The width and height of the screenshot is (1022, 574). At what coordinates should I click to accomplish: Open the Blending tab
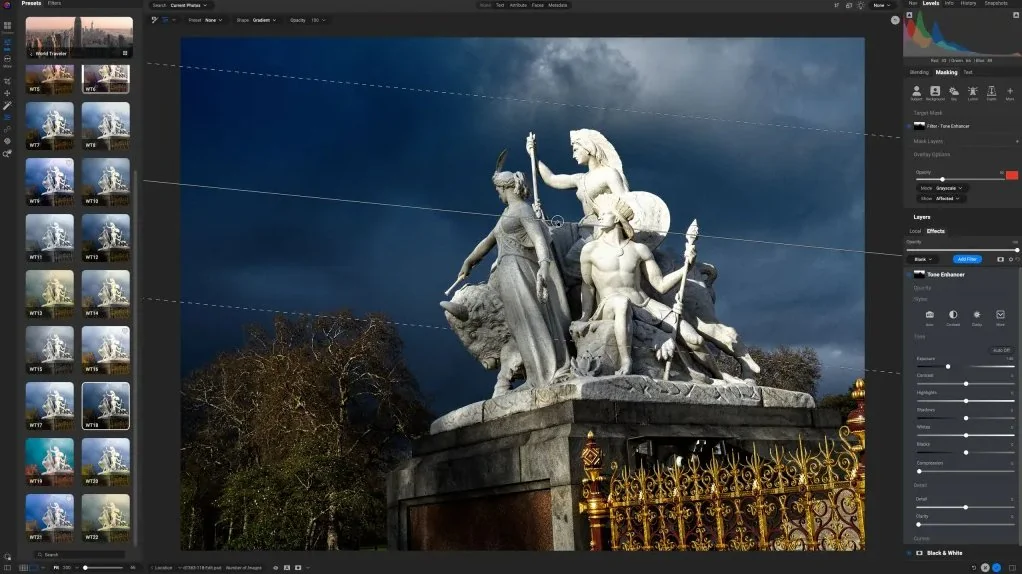919,72
